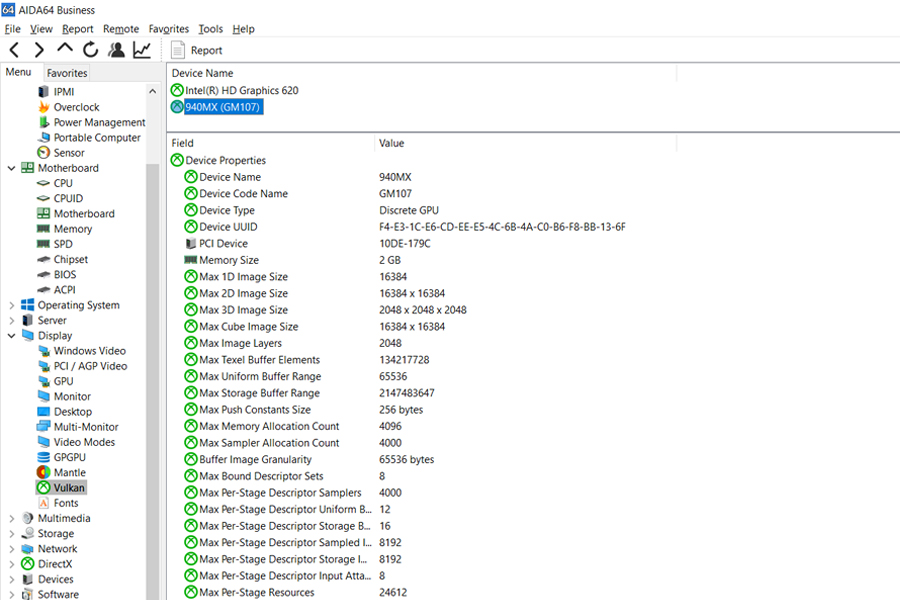Image resolution: width=900 pixels, height=600 pixels.
Task: Expand the Server node
Action: pos(11,320)
